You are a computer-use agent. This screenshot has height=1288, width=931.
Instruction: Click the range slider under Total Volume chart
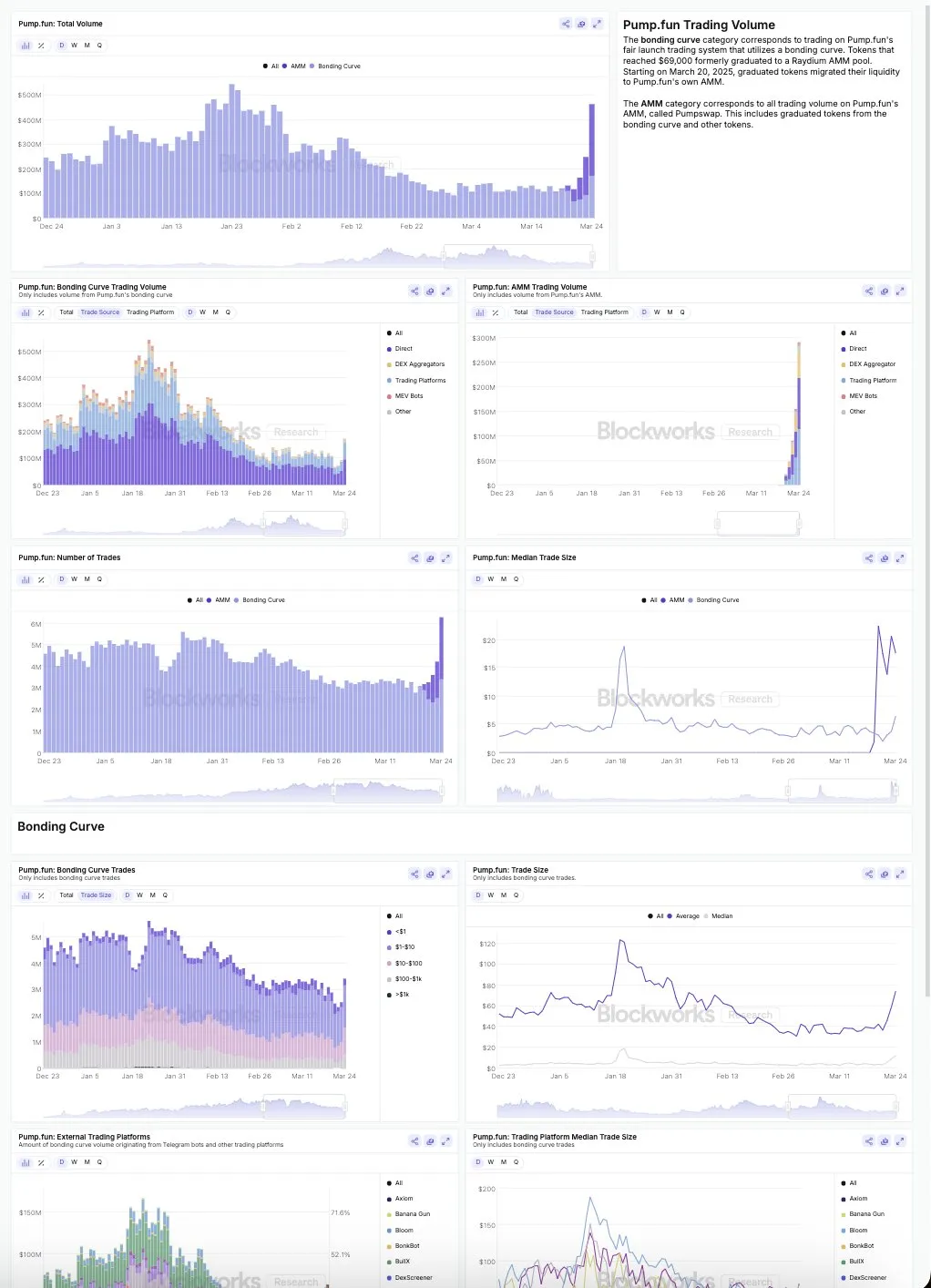tap(518, 257)
